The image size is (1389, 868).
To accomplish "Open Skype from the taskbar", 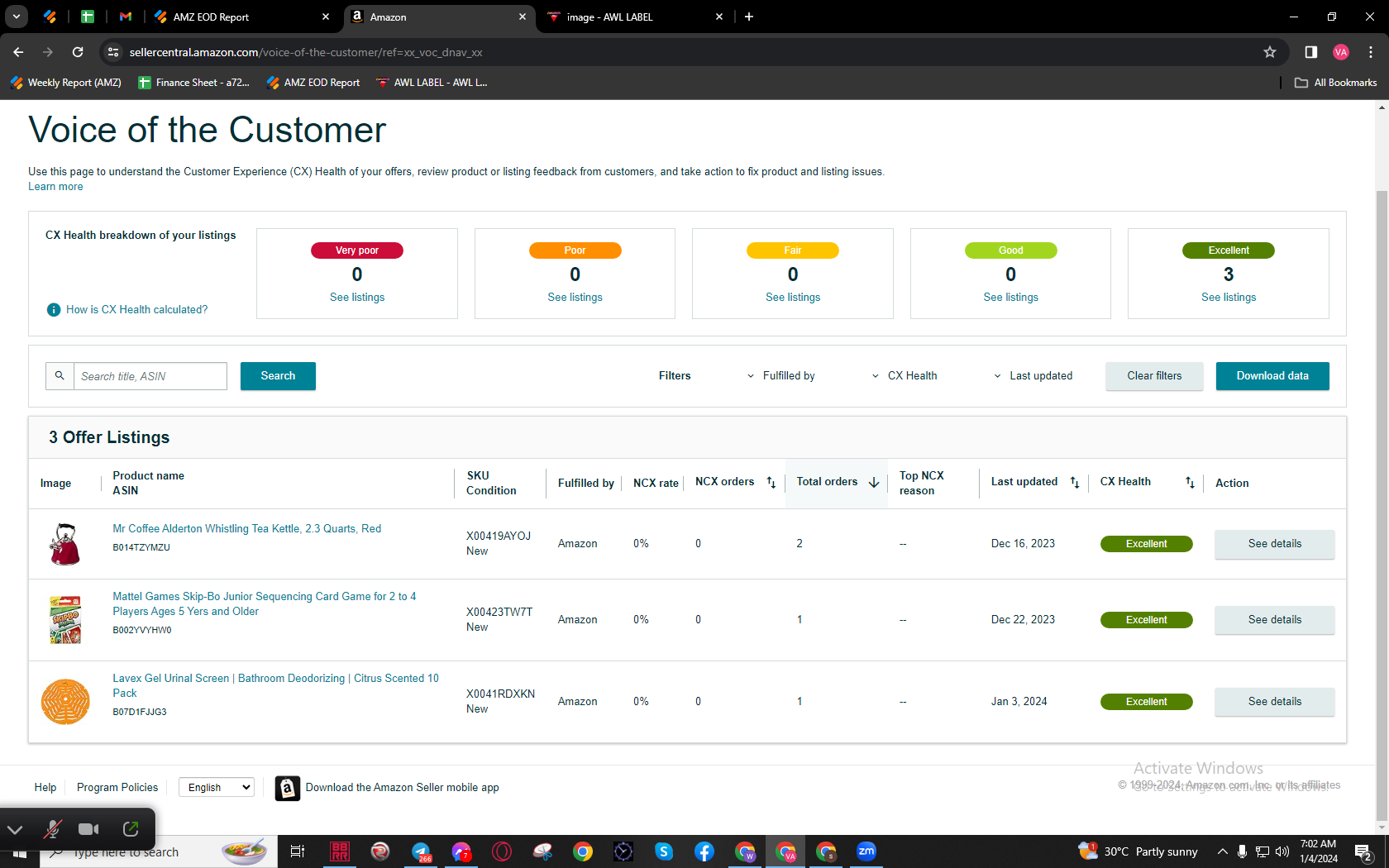I will click(664, 851).
